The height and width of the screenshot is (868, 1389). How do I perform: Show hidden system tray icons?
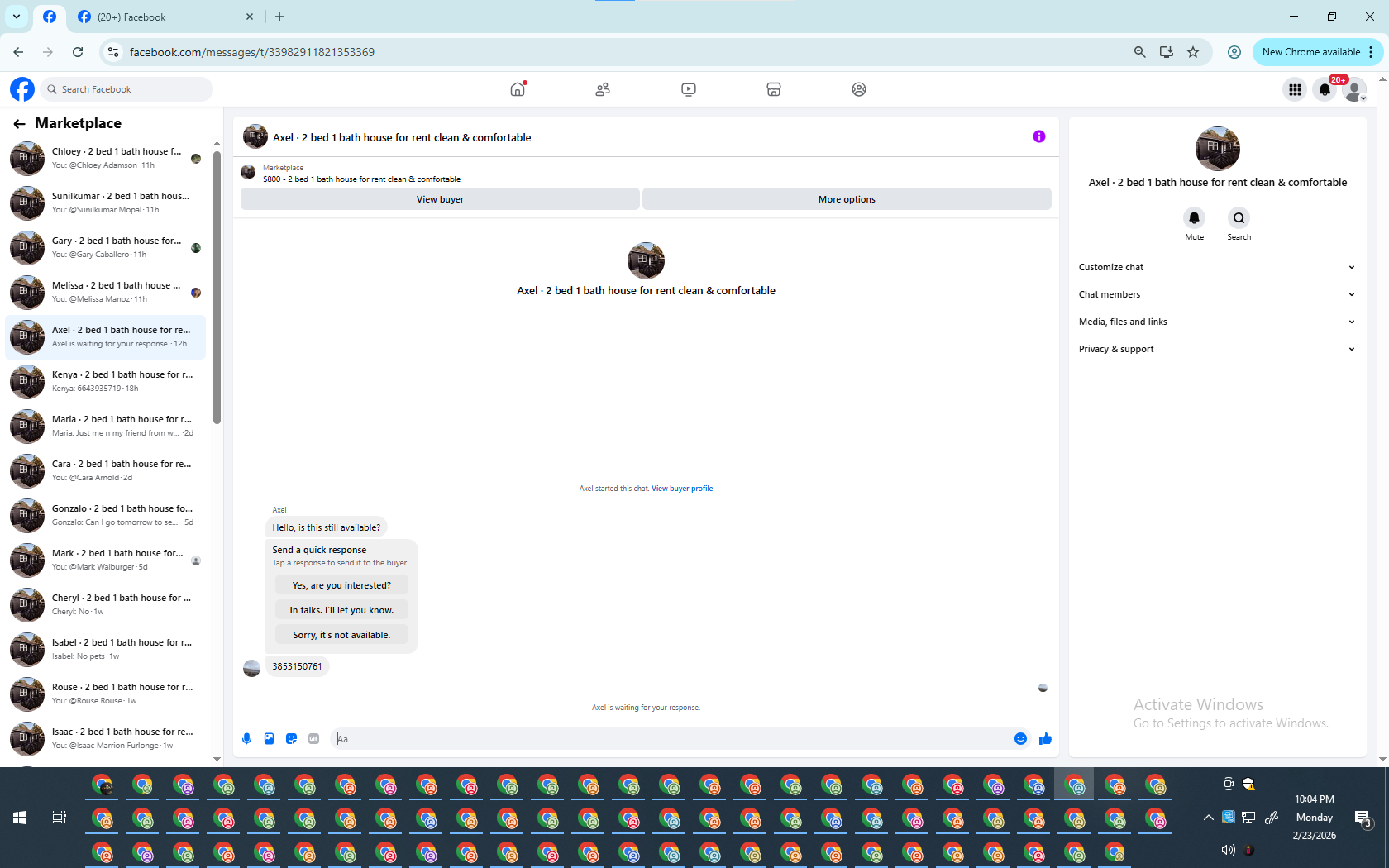tap(1208, 818)
